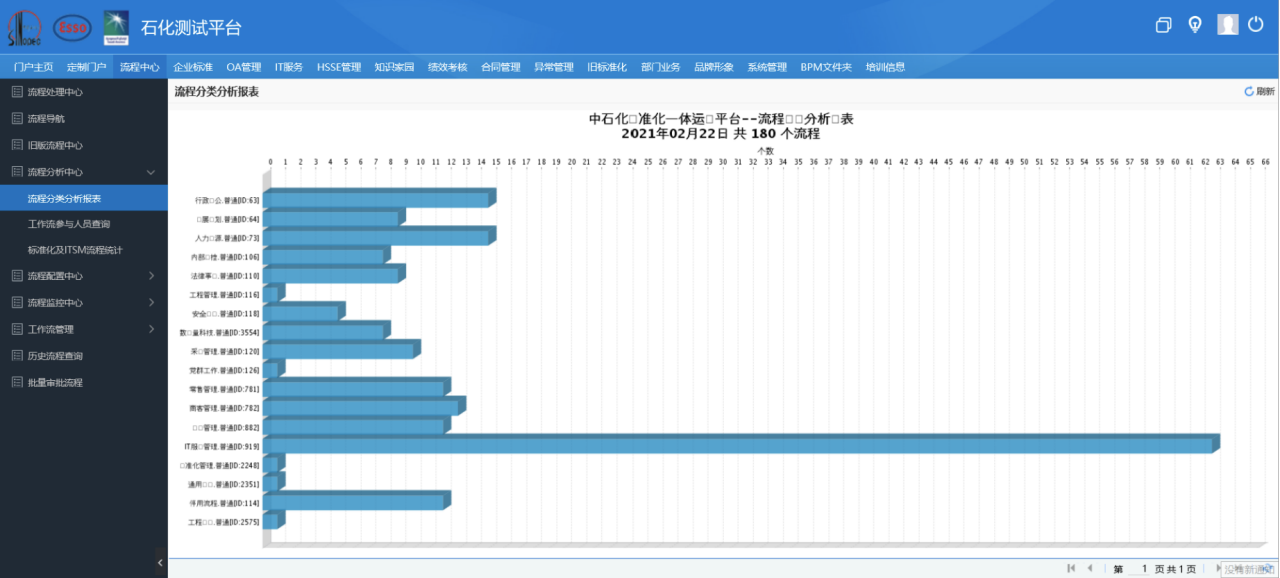Open 工作流参与人员查询 in sidebar
The height and width of the screenshot is (578, 1280).
(x=84, y=224)
